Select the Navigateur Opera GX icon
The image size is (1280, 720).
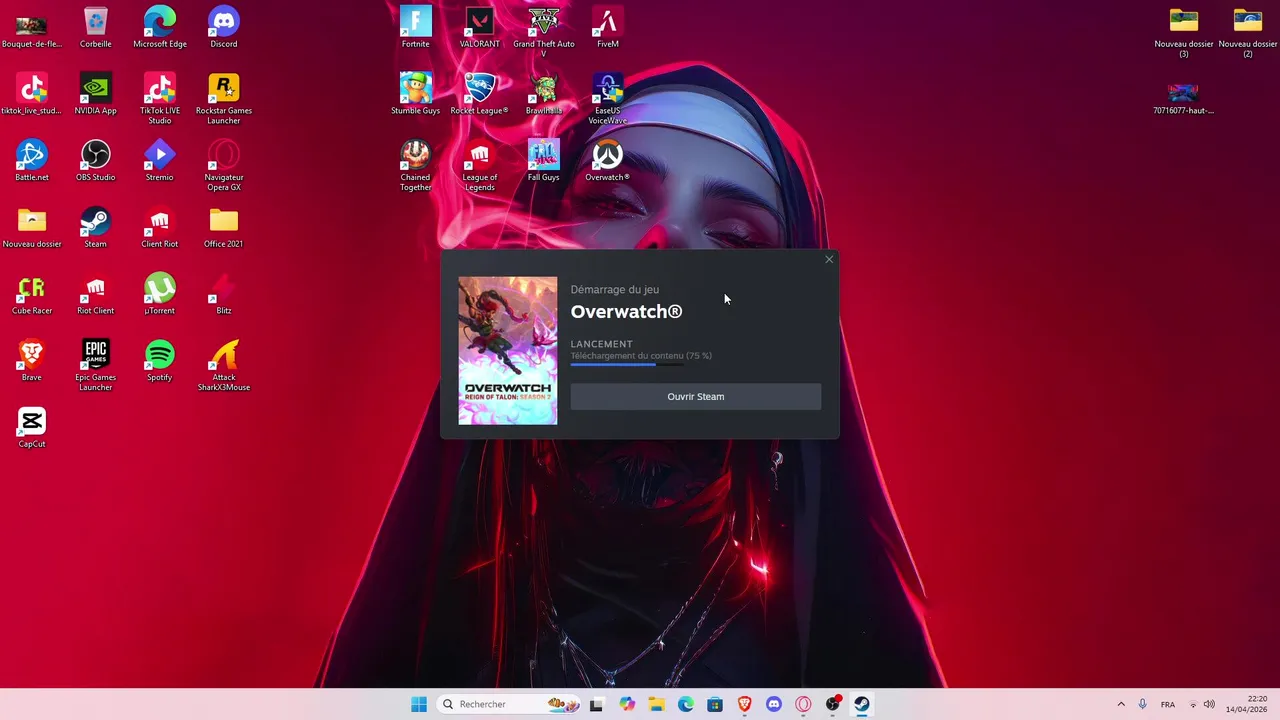pyautogui.click(x=224, y=165)
